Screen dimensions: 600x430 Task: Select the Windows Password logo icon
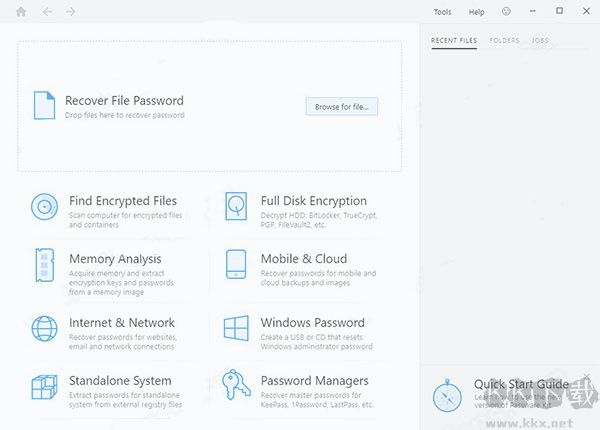click(x=236, y=329)
